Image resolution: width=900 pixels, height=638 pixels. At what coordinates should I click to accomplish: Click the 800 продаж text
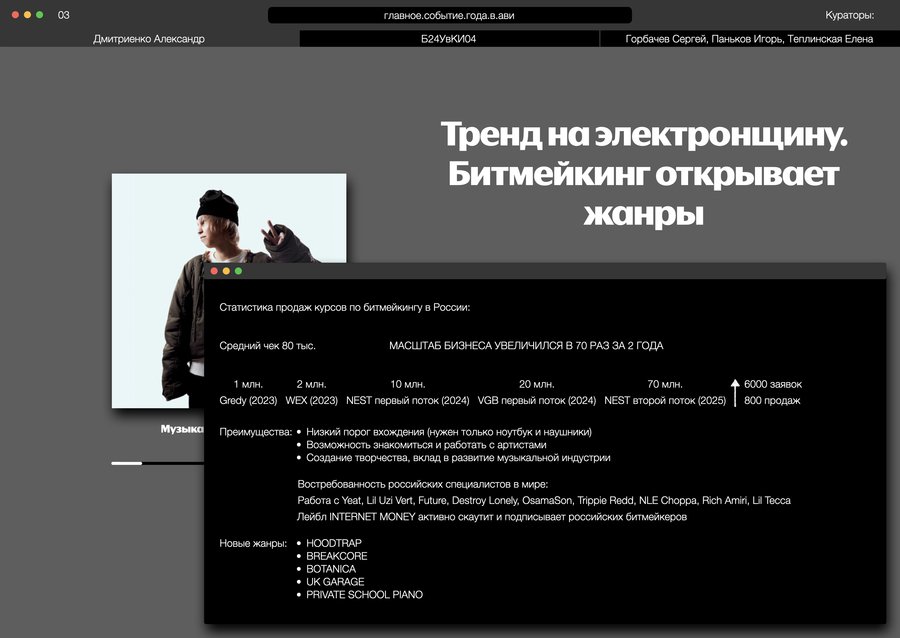(x=772, y=400)
